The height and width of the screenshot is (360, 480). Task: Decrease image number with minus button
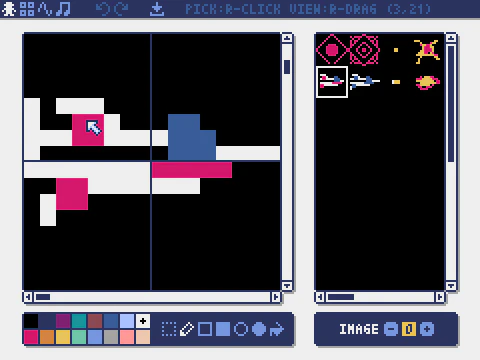click(391, 329)
